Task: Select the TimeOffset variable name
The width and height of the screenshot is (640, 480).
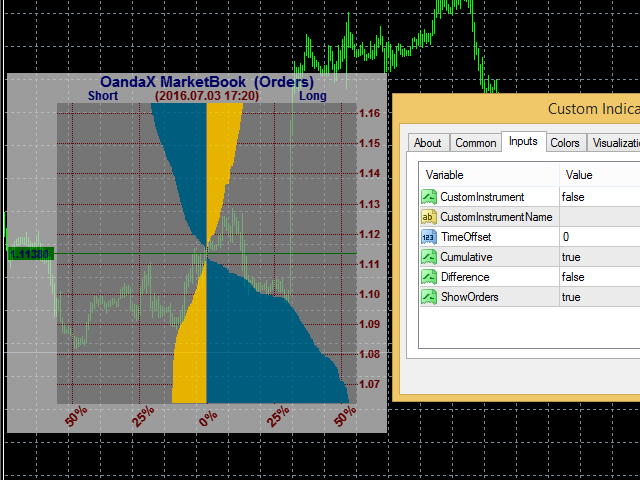Action: [x=466, y=237]
